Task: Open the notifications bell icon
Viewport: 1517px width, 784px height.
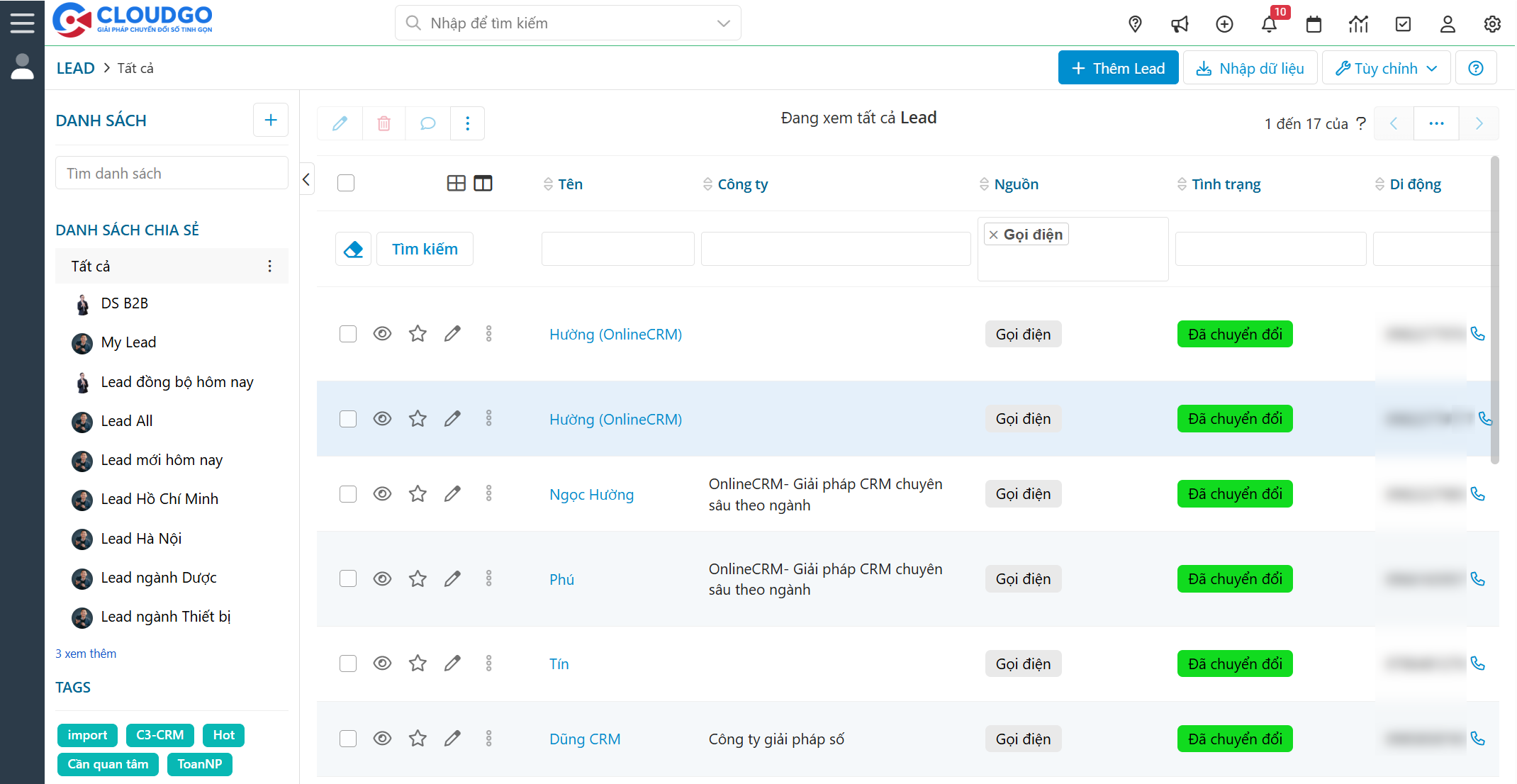Action: click(x=1269, y=24)
